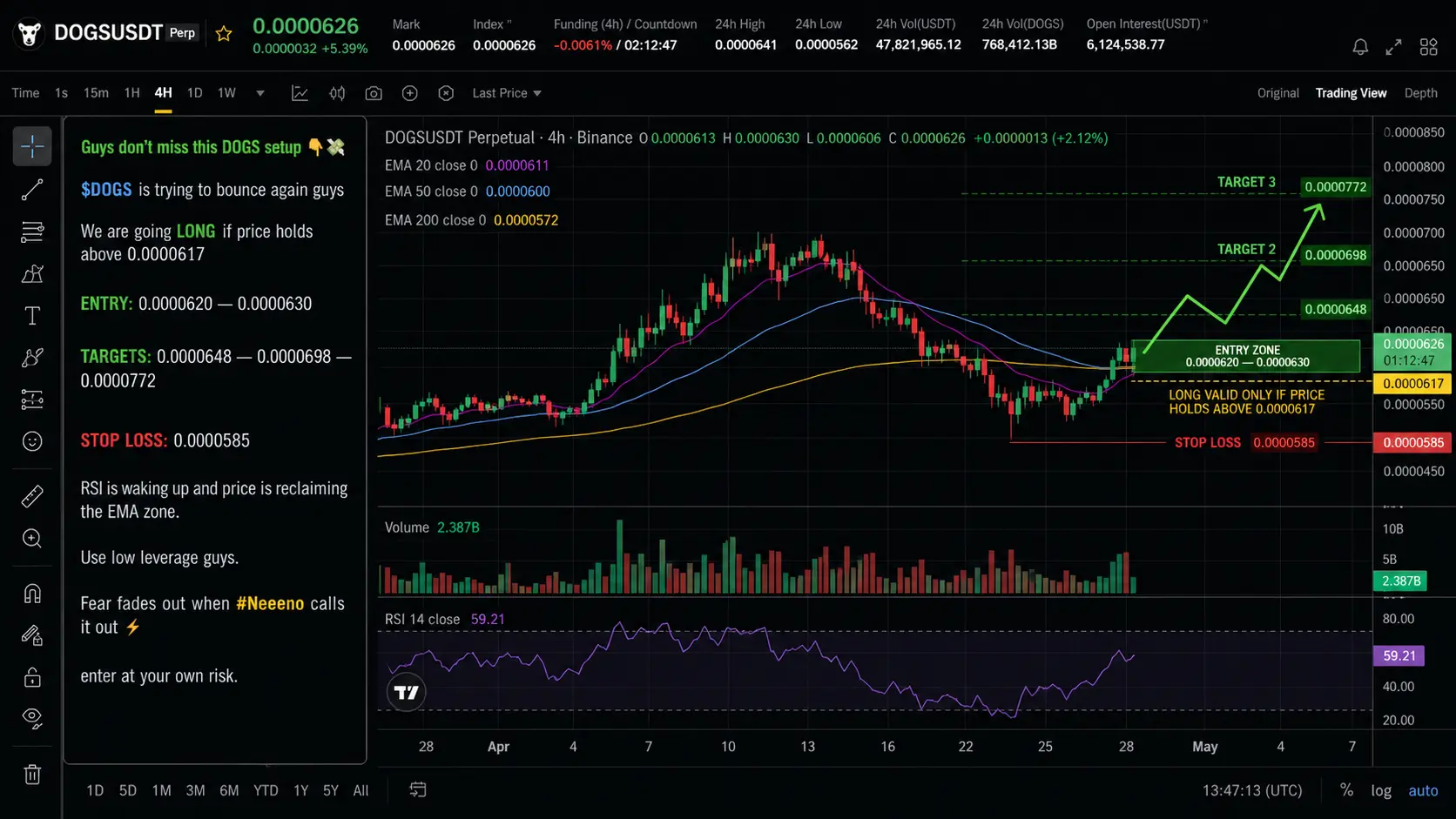
Task: Switch to the 1H interval
Action: point(131,93)
